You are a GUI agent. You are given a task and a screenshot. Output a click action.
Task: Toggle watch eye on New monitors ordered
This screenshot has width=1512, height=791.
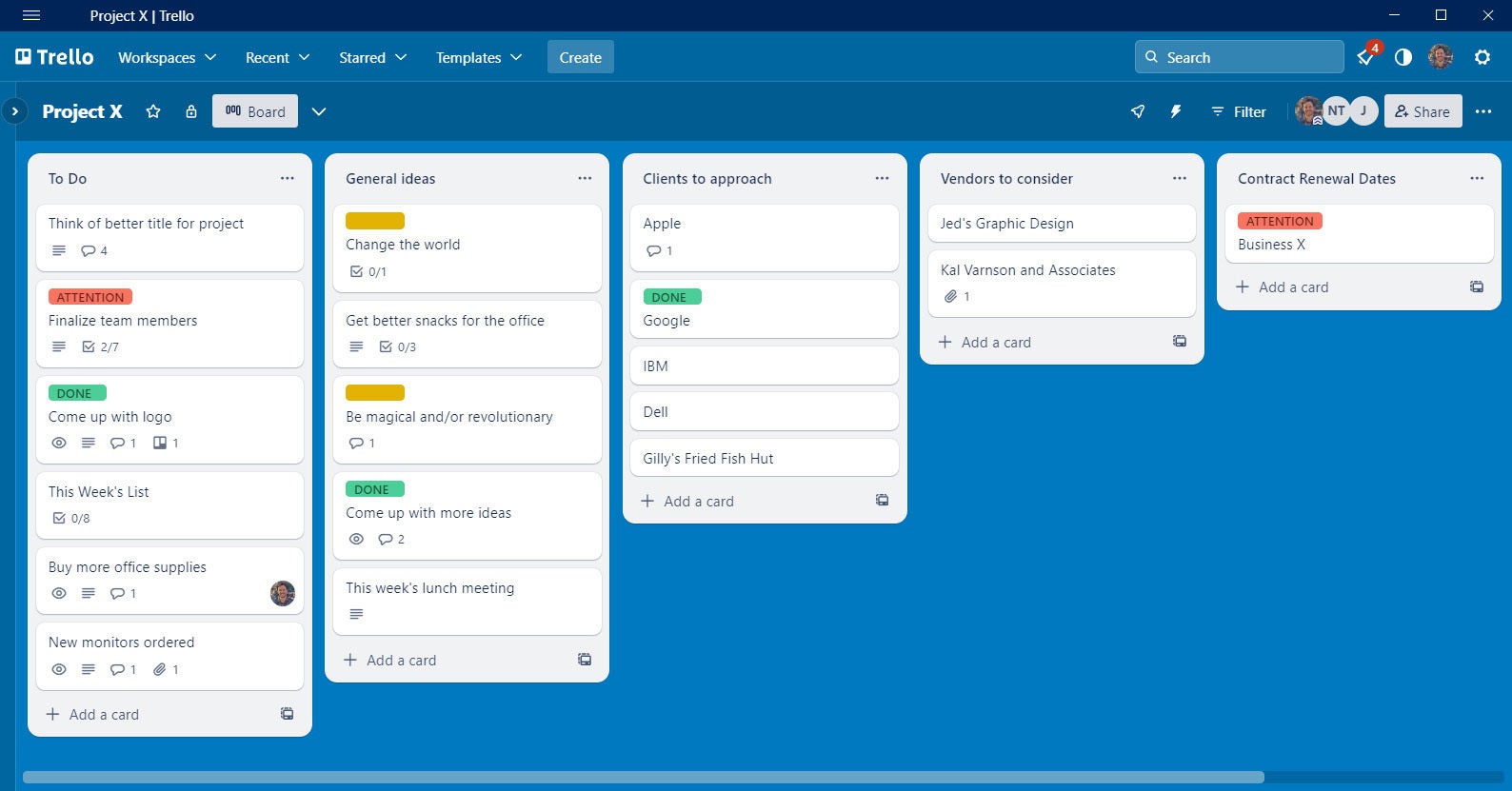coord(59,669)
